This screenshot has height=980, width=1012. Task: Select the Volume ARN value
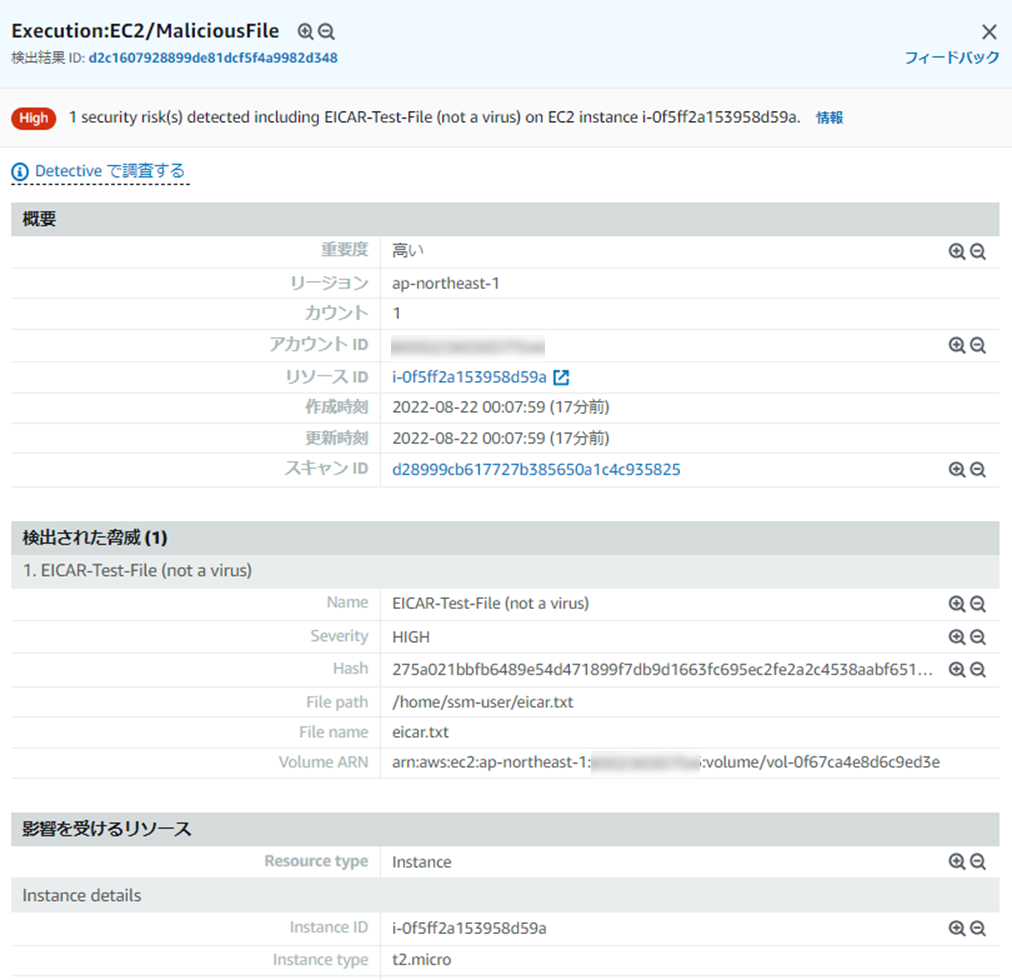666,762
